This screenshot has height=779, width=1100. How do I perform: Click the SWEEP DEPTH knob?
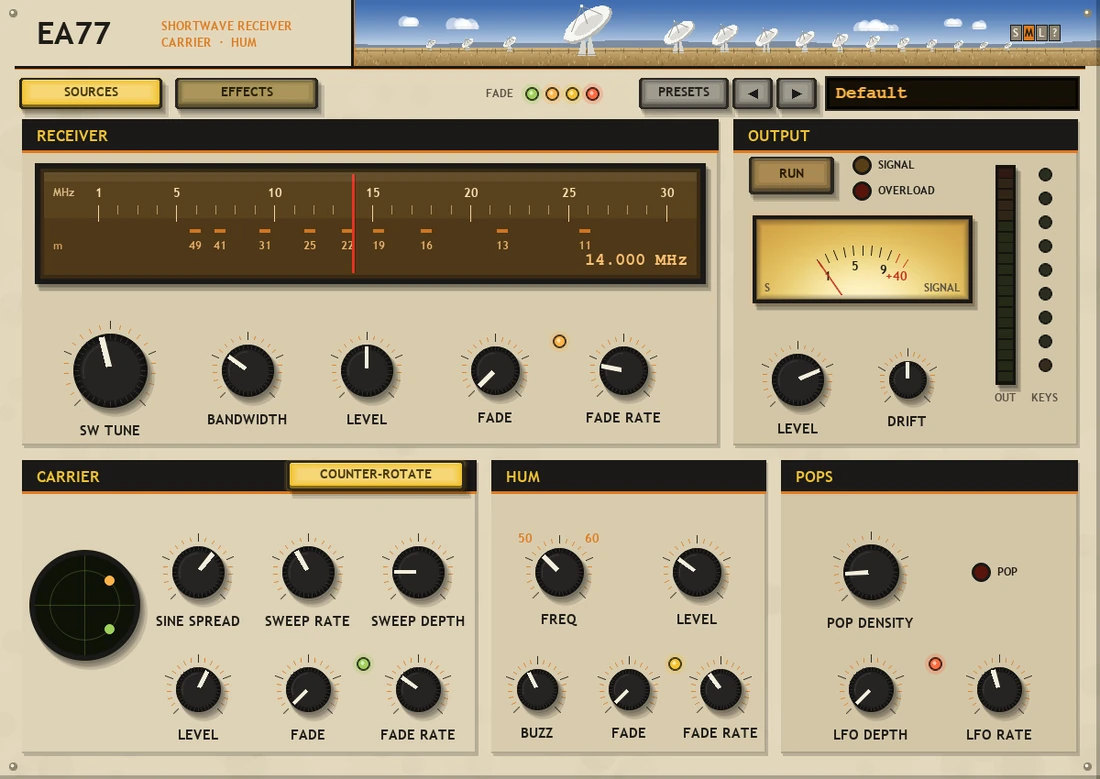pos(418,572)
